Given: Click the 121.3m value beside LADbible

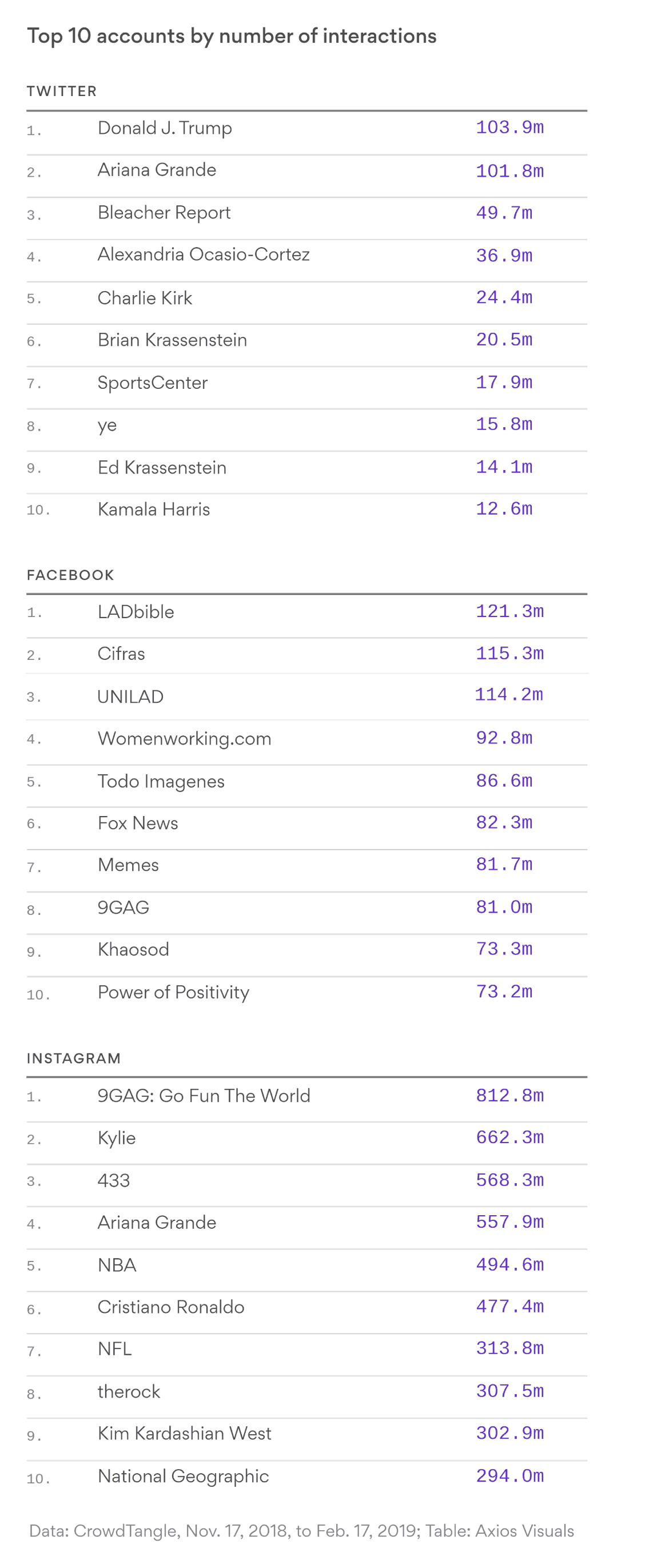Looking at the screenshot, I should [509, 611].
